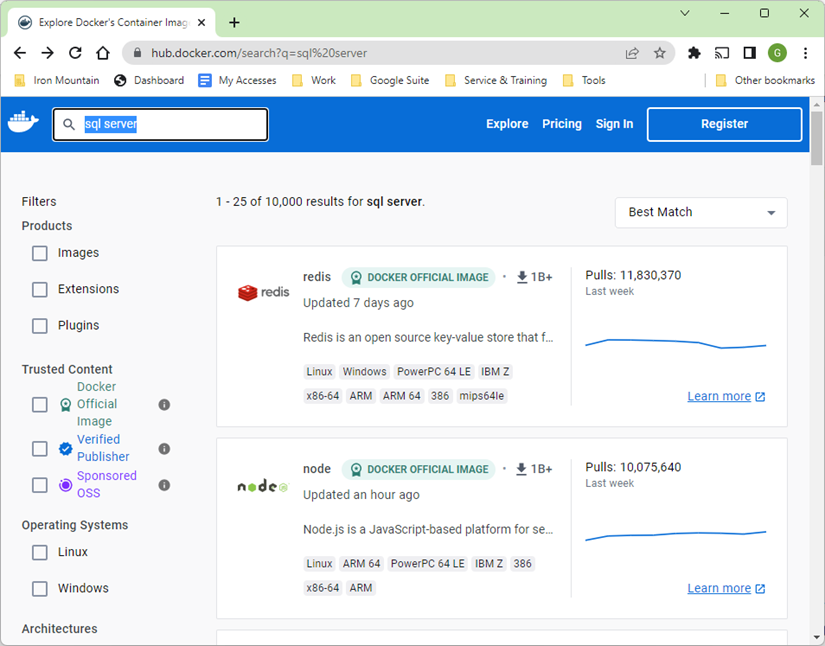The height and width of the screenshot is (646, 825).
Task: Enable the Images filter checkbox
Action: 39,253
